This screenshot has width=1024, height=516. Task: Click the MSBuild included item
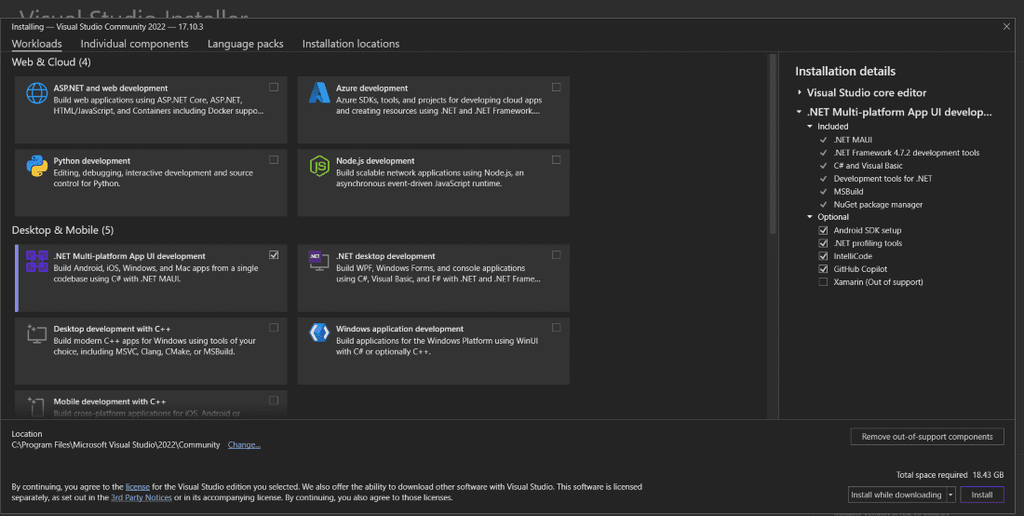tap(848, 191)
